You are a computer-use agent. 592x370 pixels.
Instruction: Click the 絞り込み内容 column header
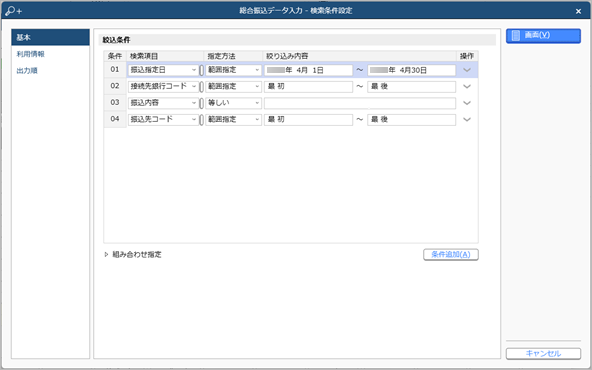(359, 56)
